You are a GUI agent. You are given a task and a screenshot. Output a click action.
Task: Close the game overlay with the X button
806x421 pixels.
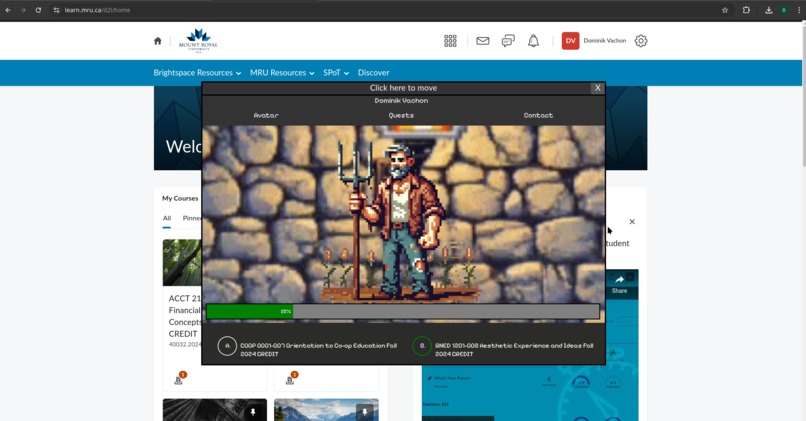pyautogui.click(x=597, y=88)
